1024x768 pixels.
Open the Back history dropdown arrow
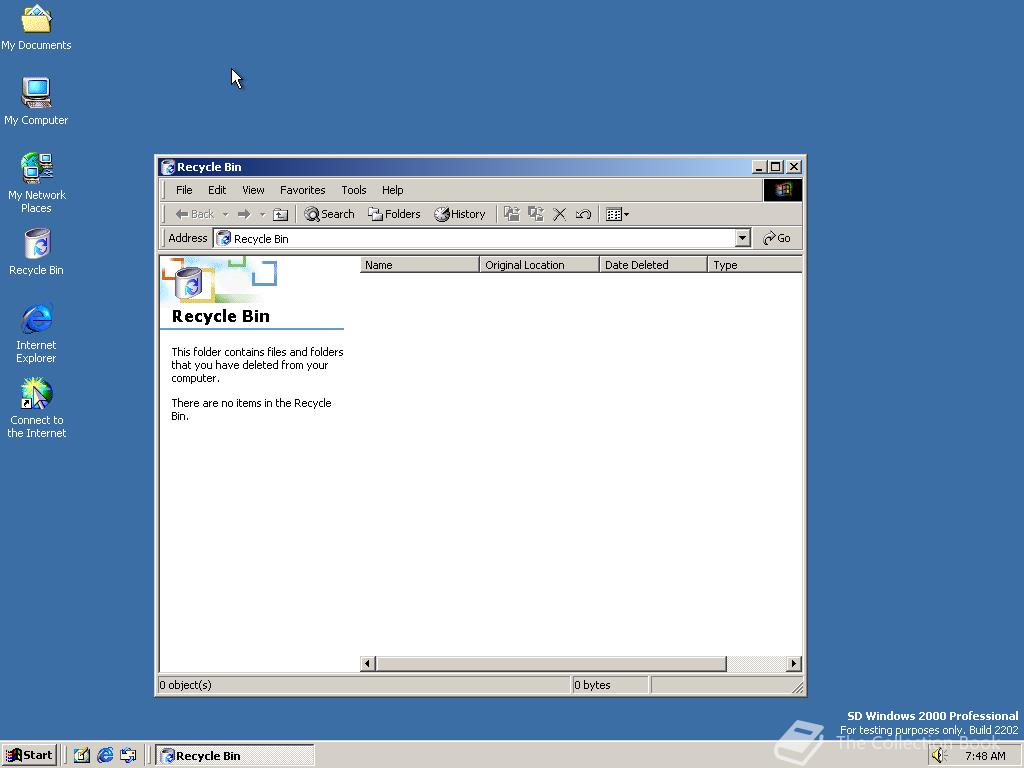tap(225, 214)
